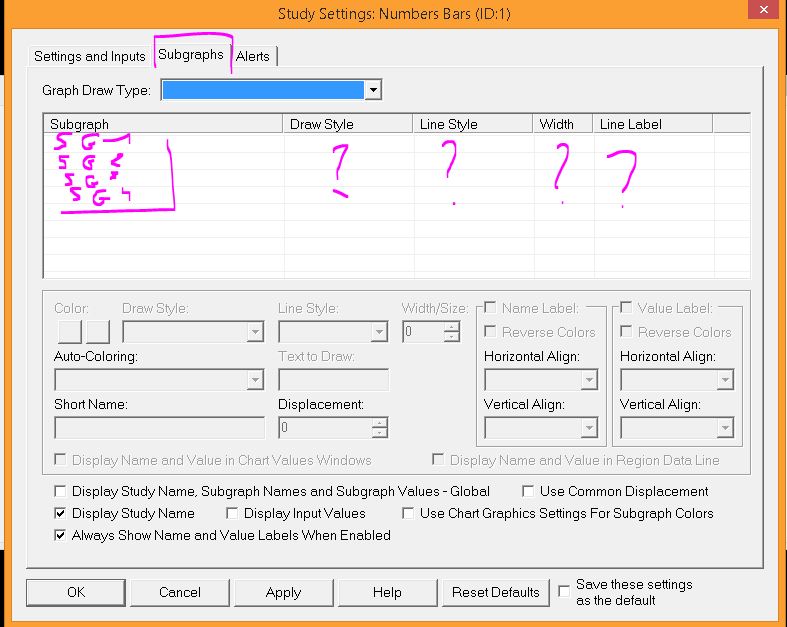The image size is (787, 627).
Task: Toggle Reverse Colors under Name Label
Action: coord(490,331)
